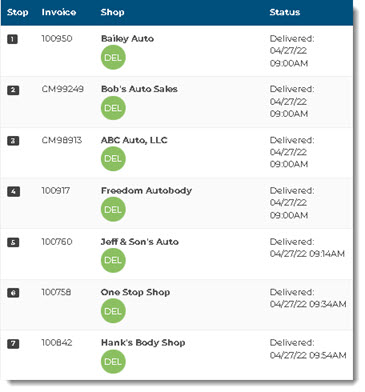Image resolution: width=365 pixels, height=392 pixels.
Task: Select Hank's Body Shop DEL badge
Action: (113, 362)
